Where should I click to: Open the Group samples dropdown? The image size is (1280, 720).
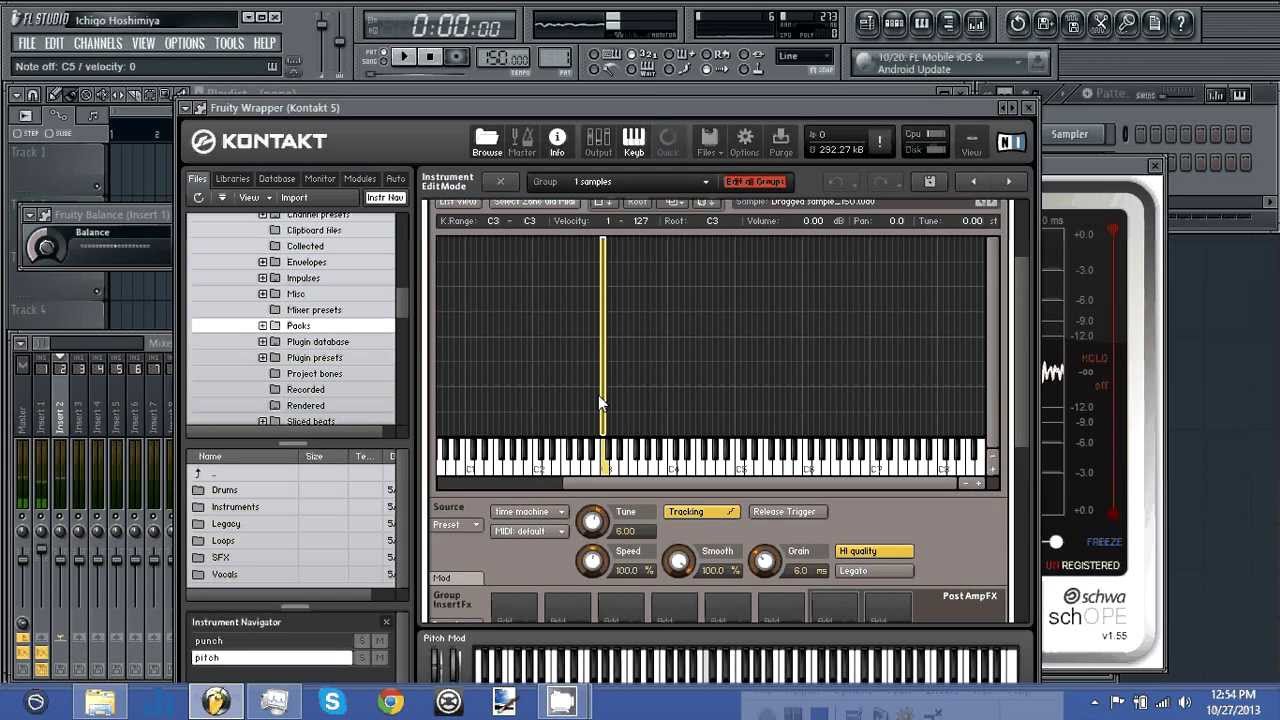640,182
